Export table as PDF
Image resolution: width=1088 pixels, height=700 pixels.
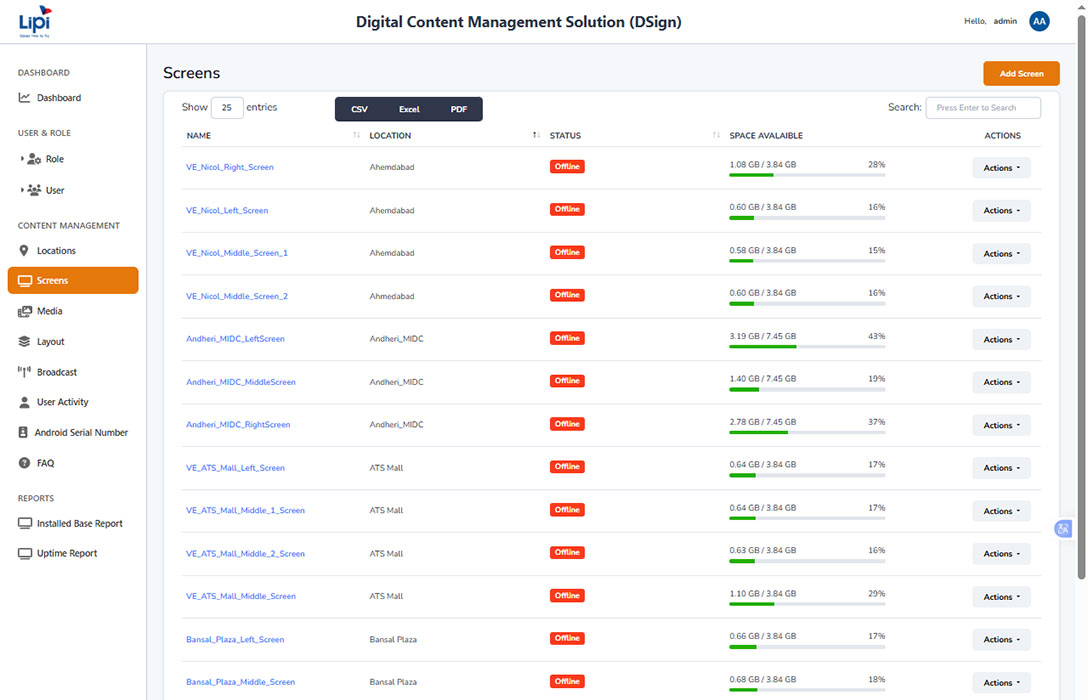459,109
